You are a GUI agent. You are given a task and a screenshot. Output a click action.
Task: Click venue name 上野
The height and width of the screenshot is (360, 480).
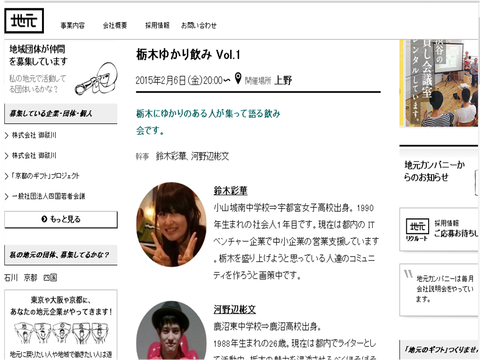tap(283, 80)
